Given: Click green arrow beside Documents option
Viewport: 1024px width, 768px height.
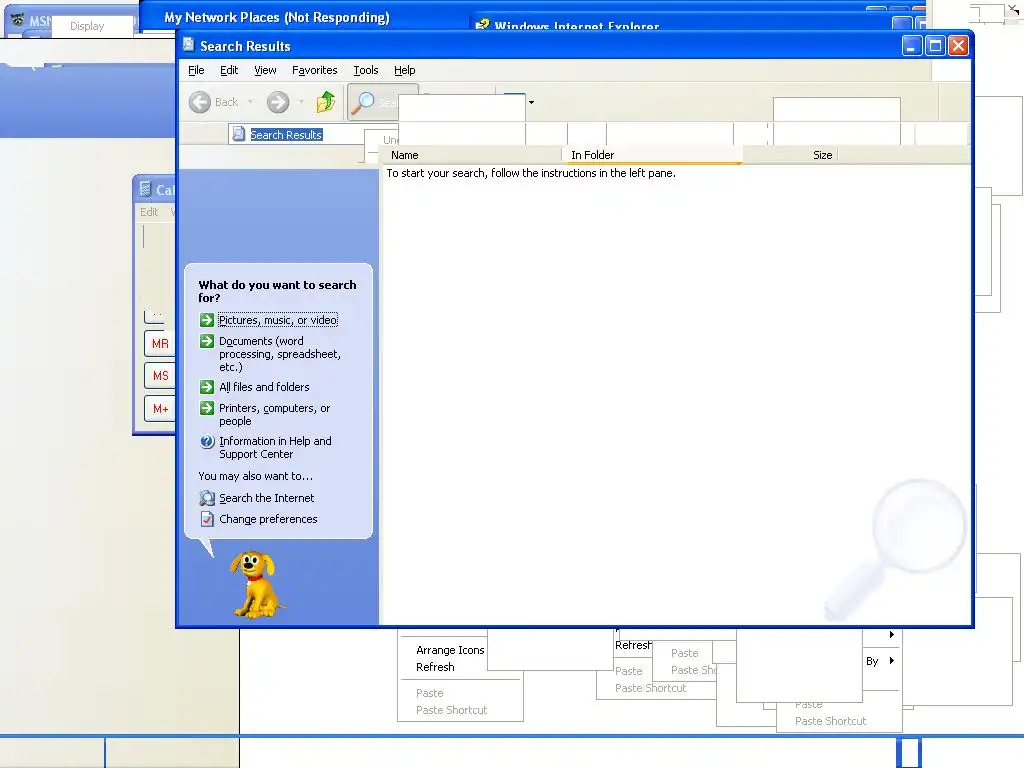Looking at the screenshot, I should pos(207,341).
